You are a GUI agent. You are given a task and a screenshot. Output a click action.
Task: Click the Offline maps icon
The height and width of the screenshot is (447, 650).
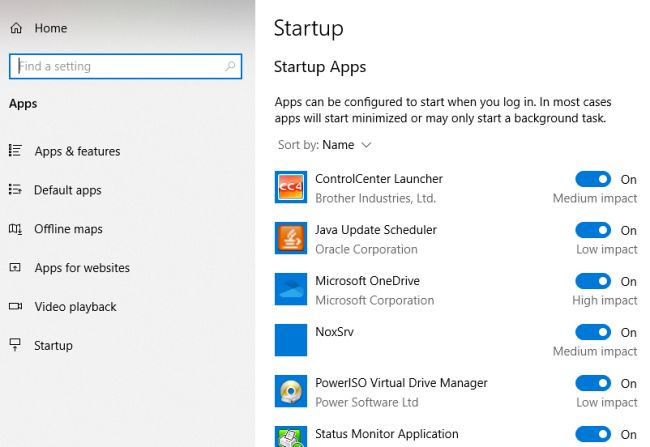(15, 228)
